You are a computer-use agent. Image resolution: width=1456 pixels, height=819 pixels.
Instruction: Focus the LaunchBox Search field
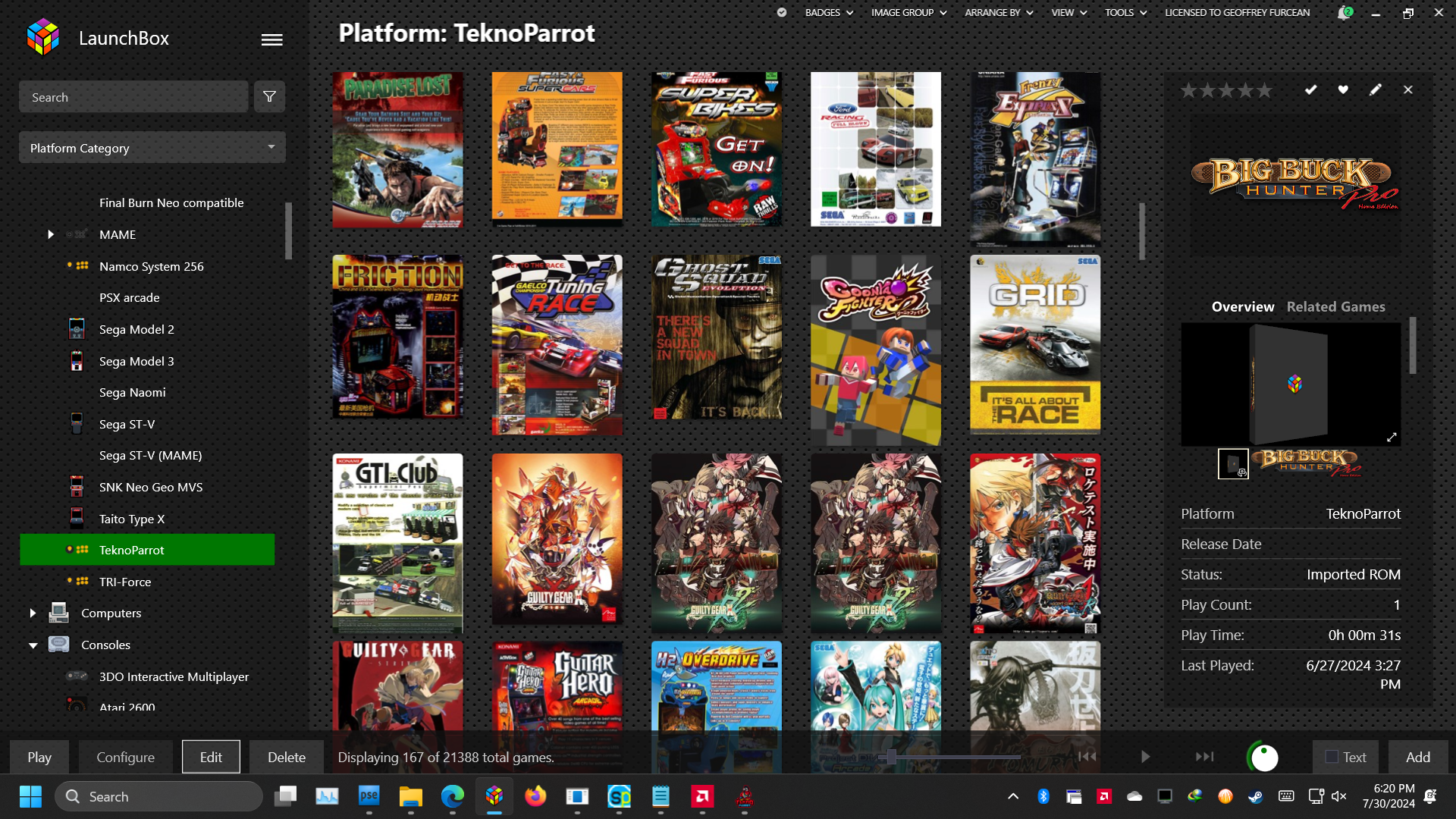[x=133, y=96]
